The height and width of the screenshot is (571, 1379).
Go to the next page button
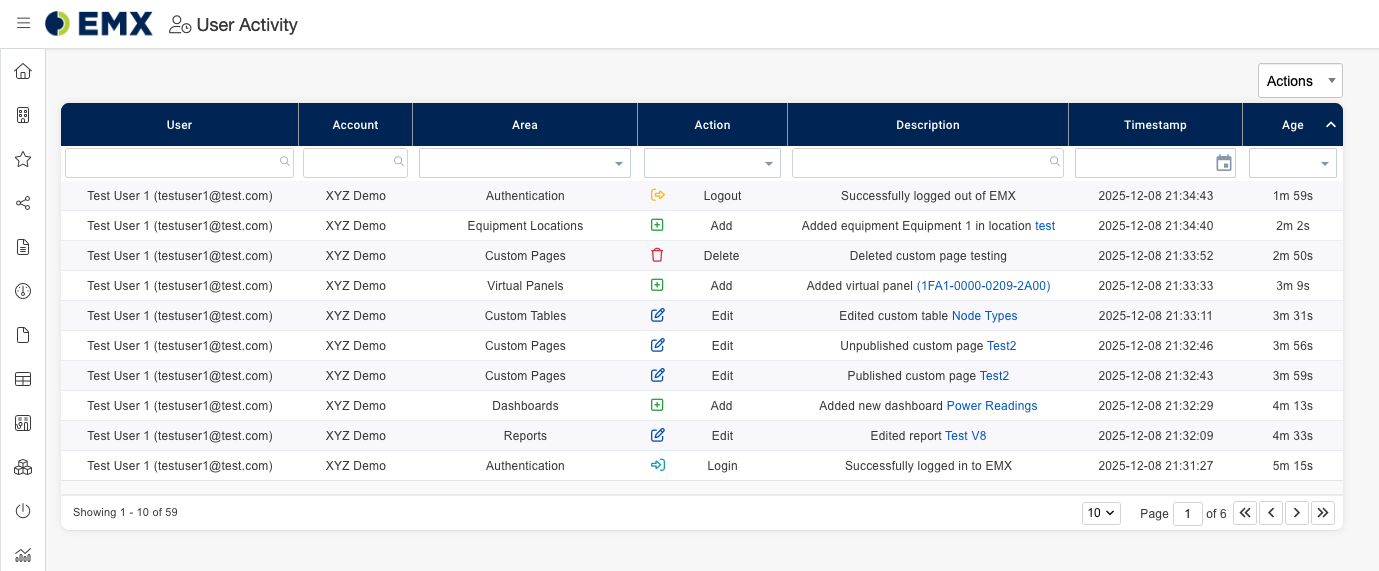point(1297,513)
